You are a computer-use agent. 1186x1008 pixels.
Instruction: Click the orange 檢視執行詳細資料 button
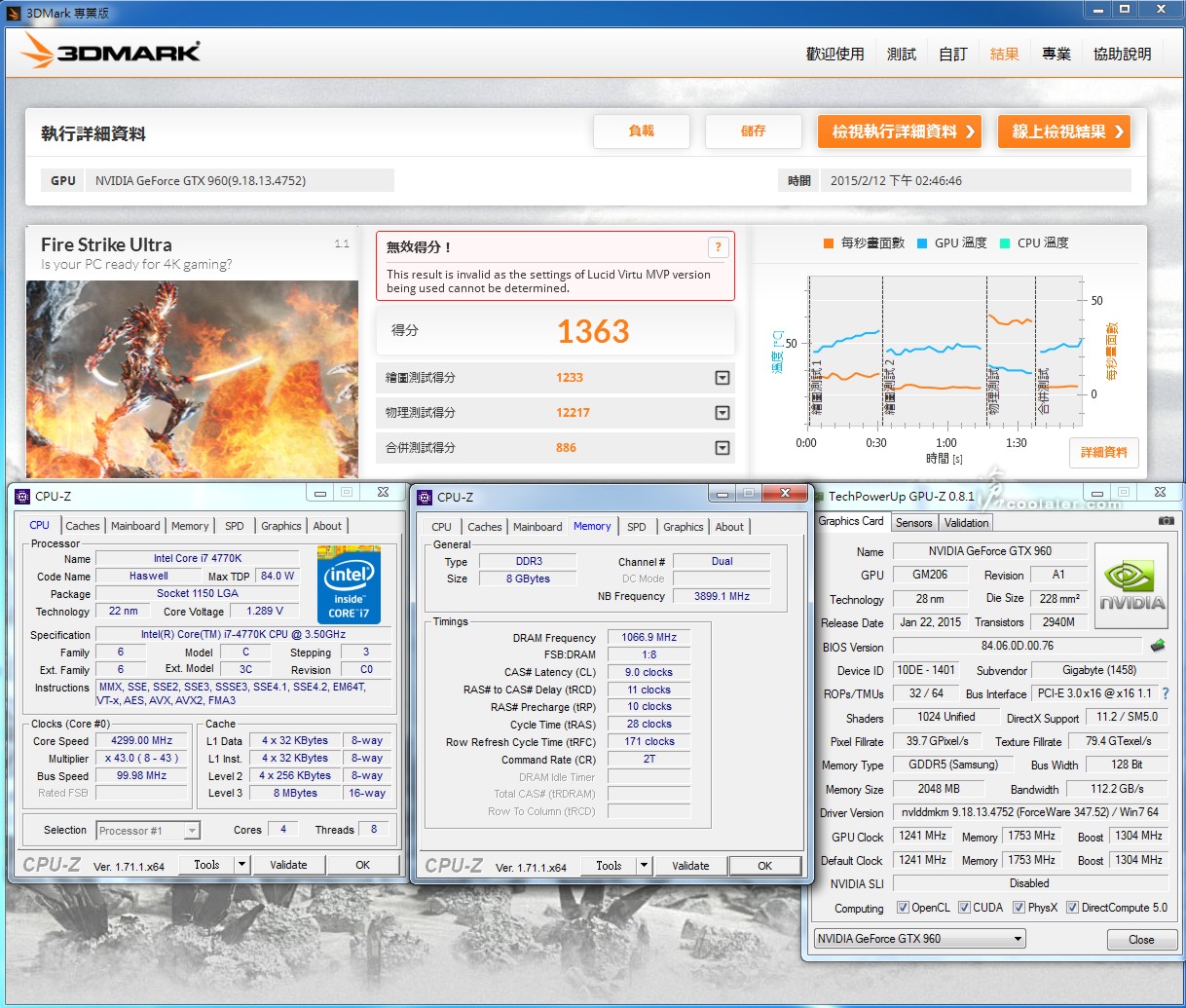[x=899, y=131]
